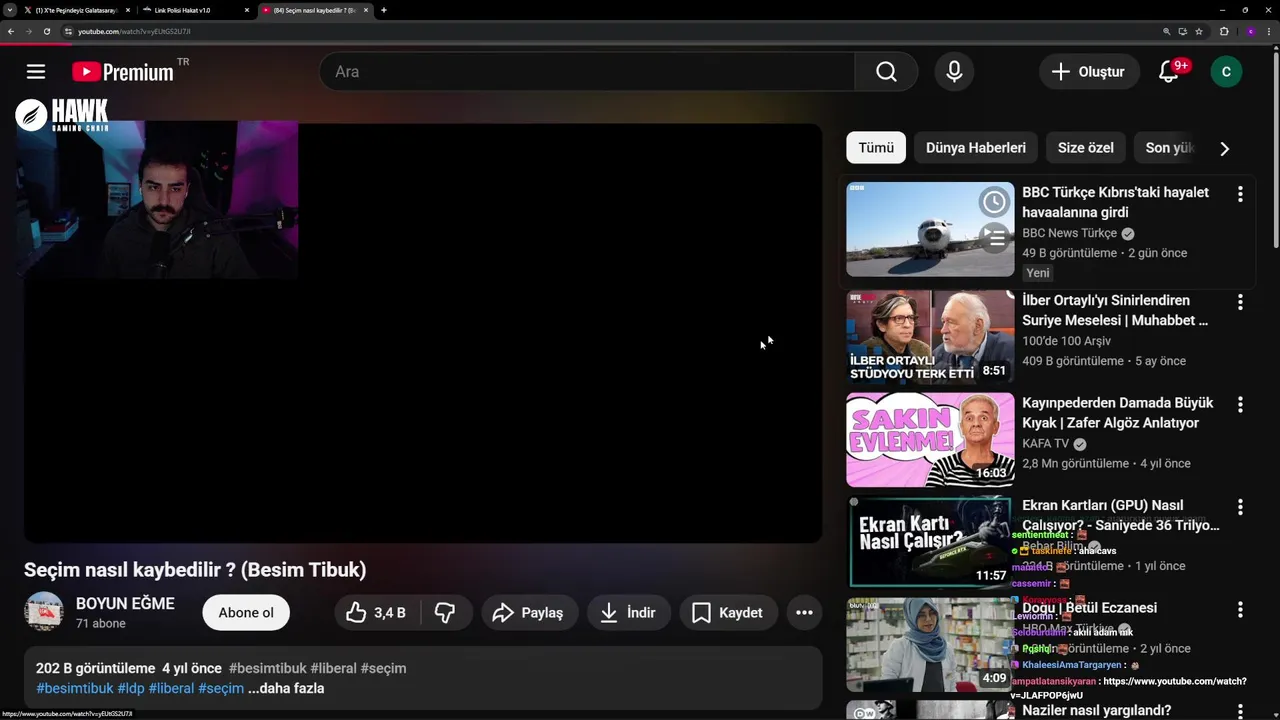Viewport: 1280px width, 720px height.
Task: Open the Ekran Kartı Nasıl Çalışır thumbnail
Action: 930,542
